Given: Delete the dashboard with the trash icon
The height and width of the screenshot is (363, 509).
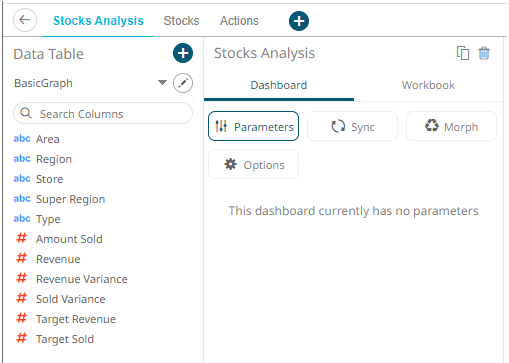Looking at the screenshot, I should [x=484, y=53].
